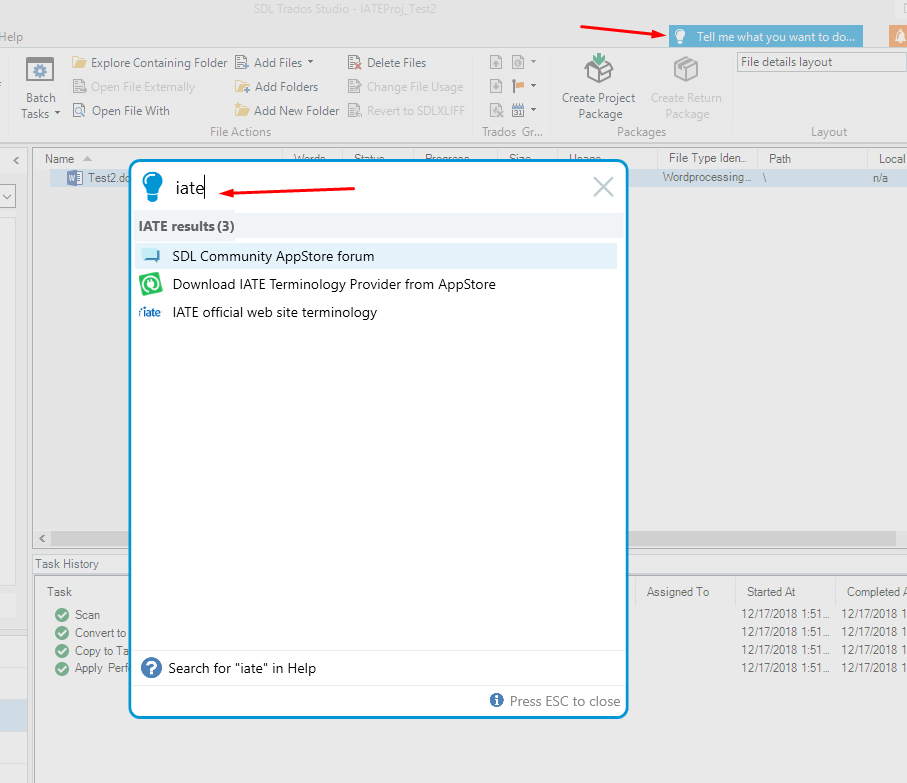Click the file list scrollbar left arrow
This screenshot has height=783, width=907.
tap(42, 538)
